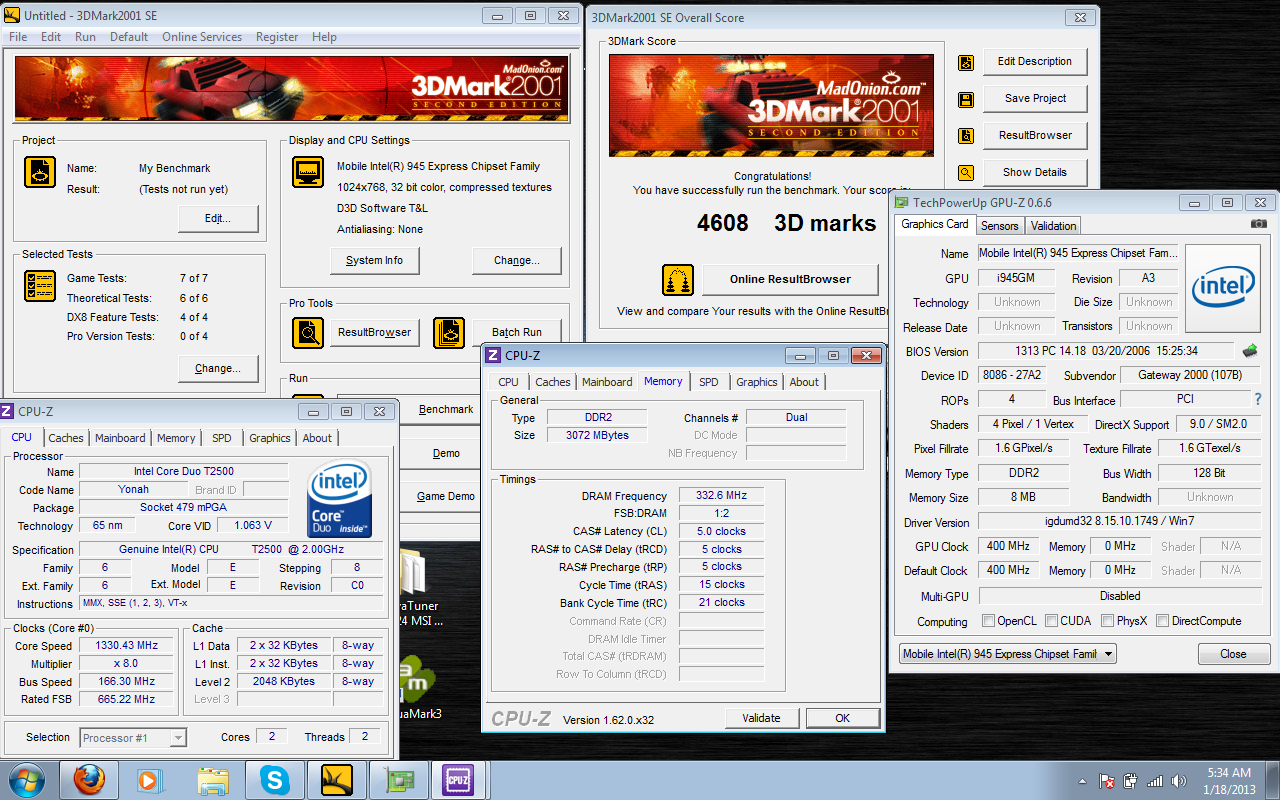This screenshot has width=1280, height=800.
Task: Open Windows Media Player from the taskbar
Action: (x=149, y=780)
